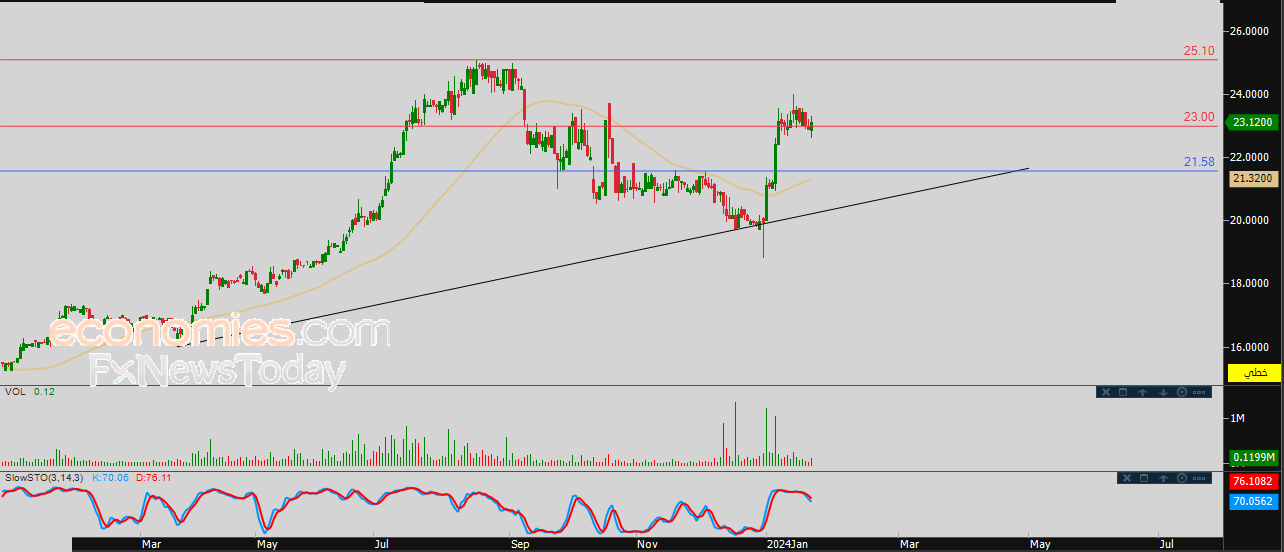Click the Nov date axis label
1284x552 pixels.
[x=647, y=544]
